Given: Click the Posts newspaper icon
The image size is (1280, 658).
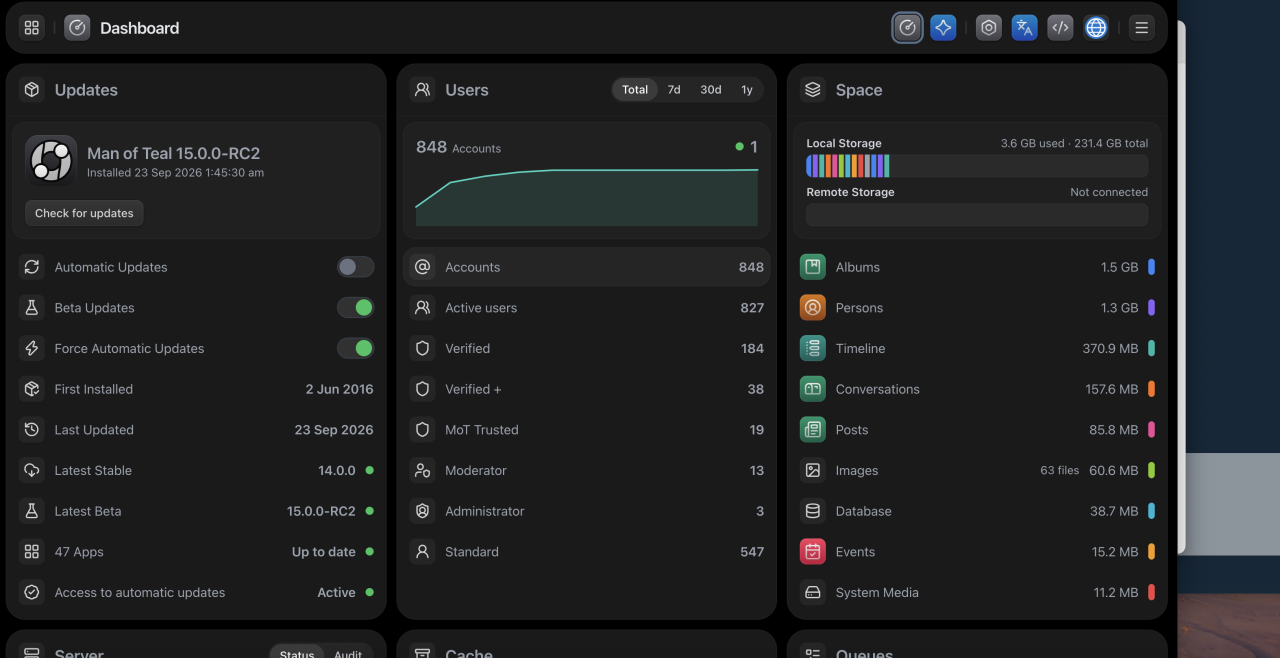Looking at the screenshot, I should (813, 430).
